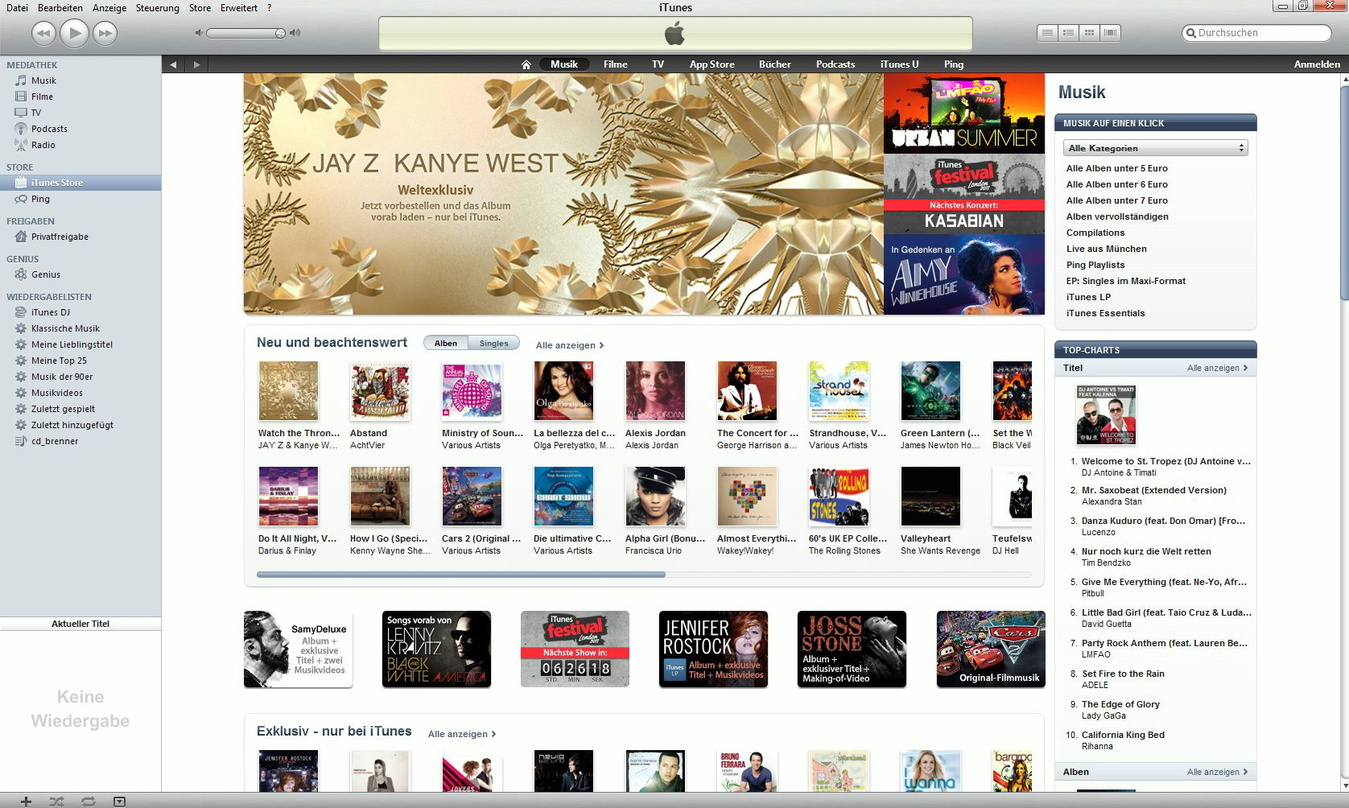Click Alle anzeigen for Top-Charts Alben
This screenshot has height=808, width=1349.
point(1217,772)
